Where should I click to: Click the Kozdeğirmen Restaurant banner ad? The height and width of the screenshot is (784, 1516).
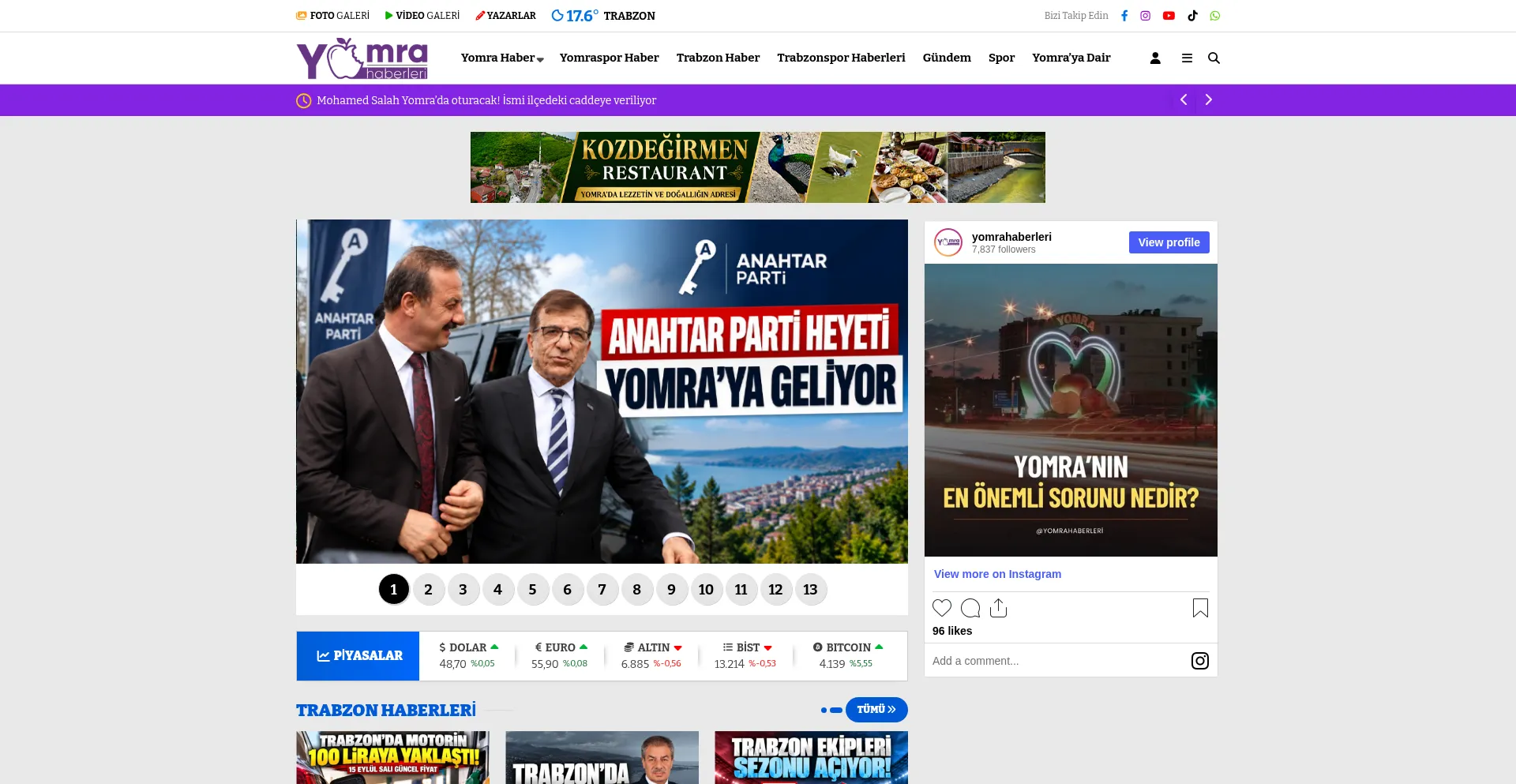758,167
